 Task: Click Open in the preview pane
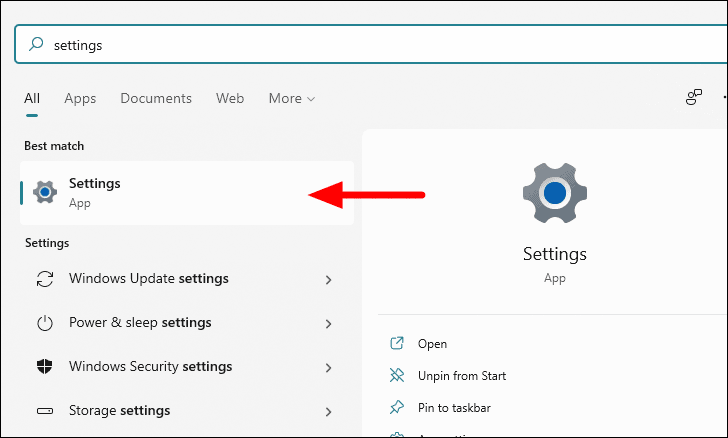pos(432,344)
